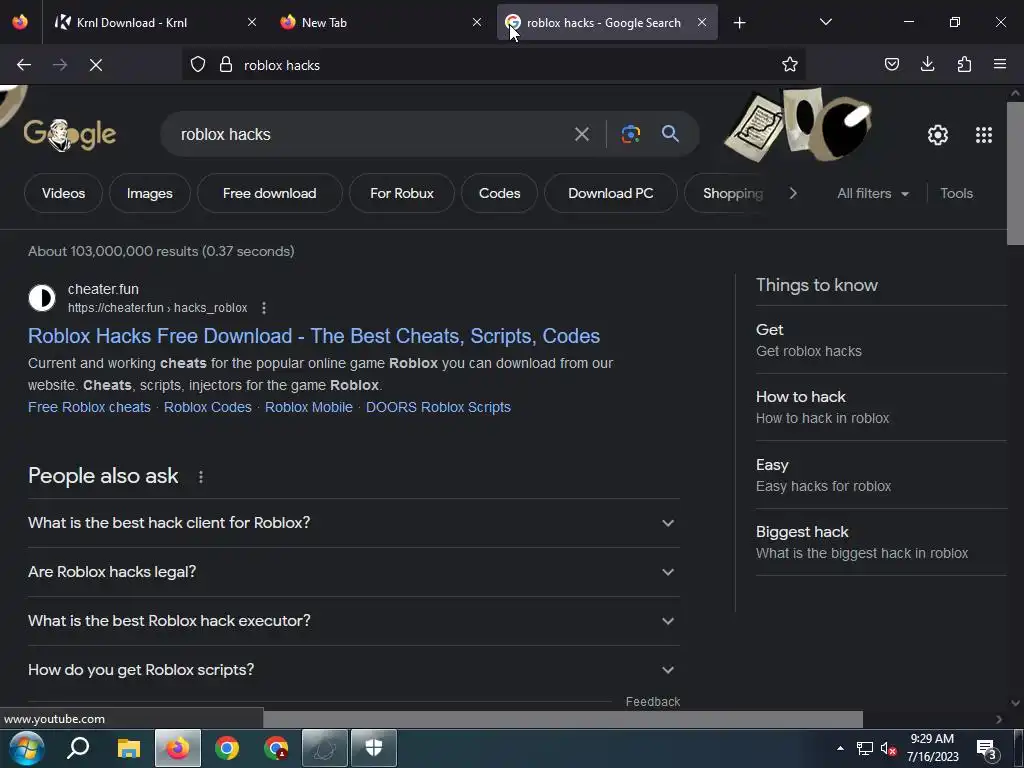Expand 'What is the best hack client' question
Screen dimensions: 1024x768
pos(353,523)
